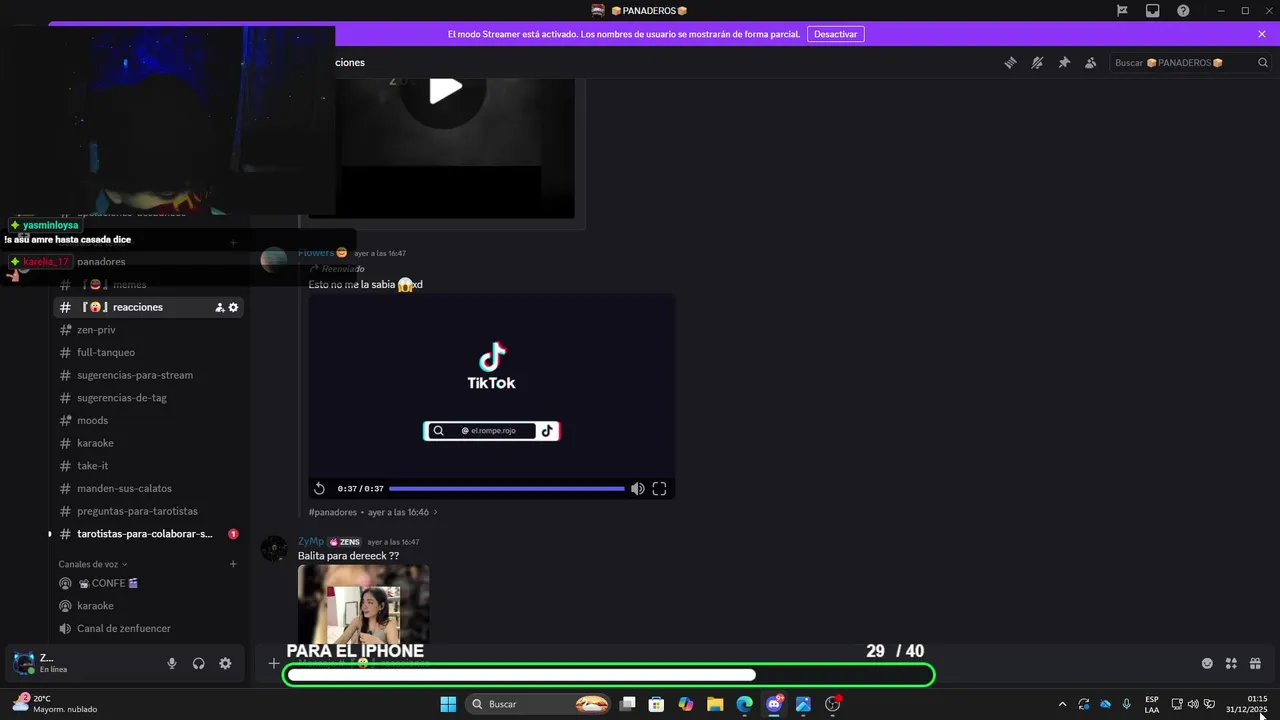
Task: Dismiss the Streamer mode purple banner
Action: coord(1262,34)
